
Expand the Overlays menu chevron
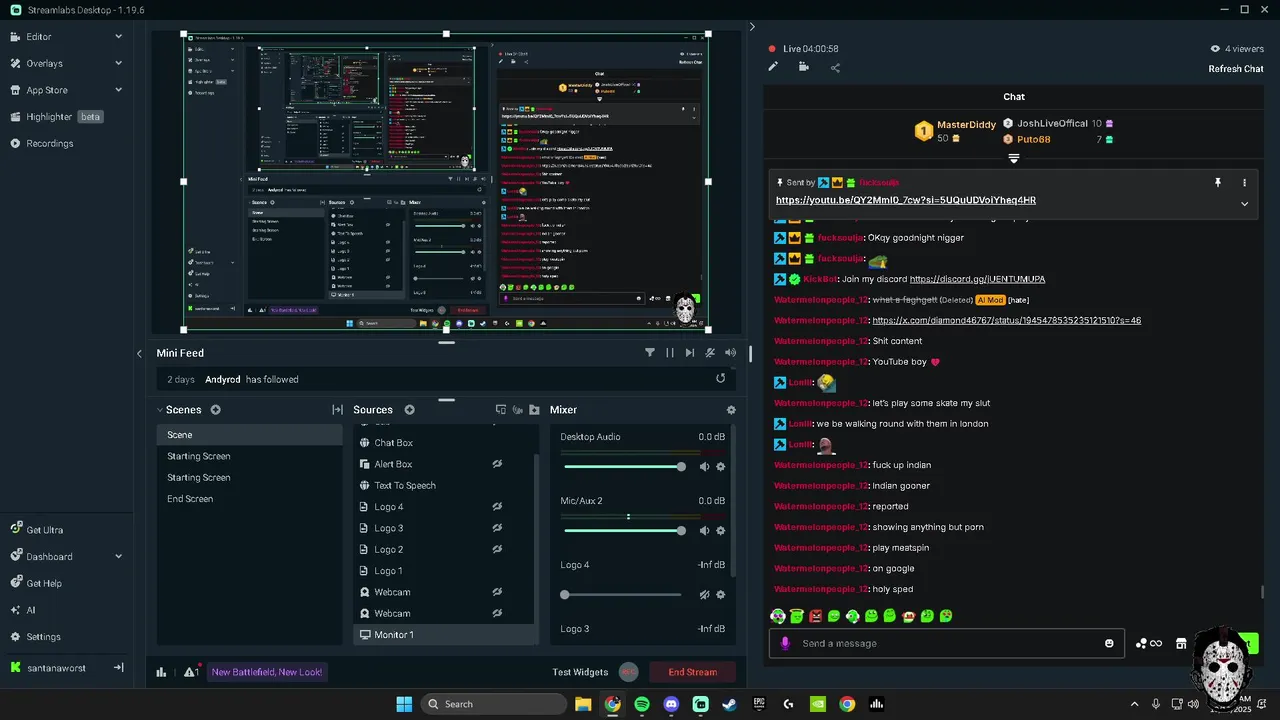point(118,63)
